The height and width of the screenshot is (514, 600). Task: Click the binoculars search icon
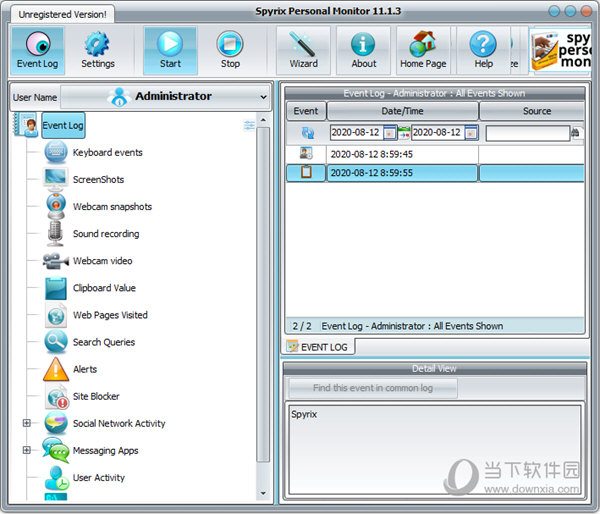pos(576,133)
